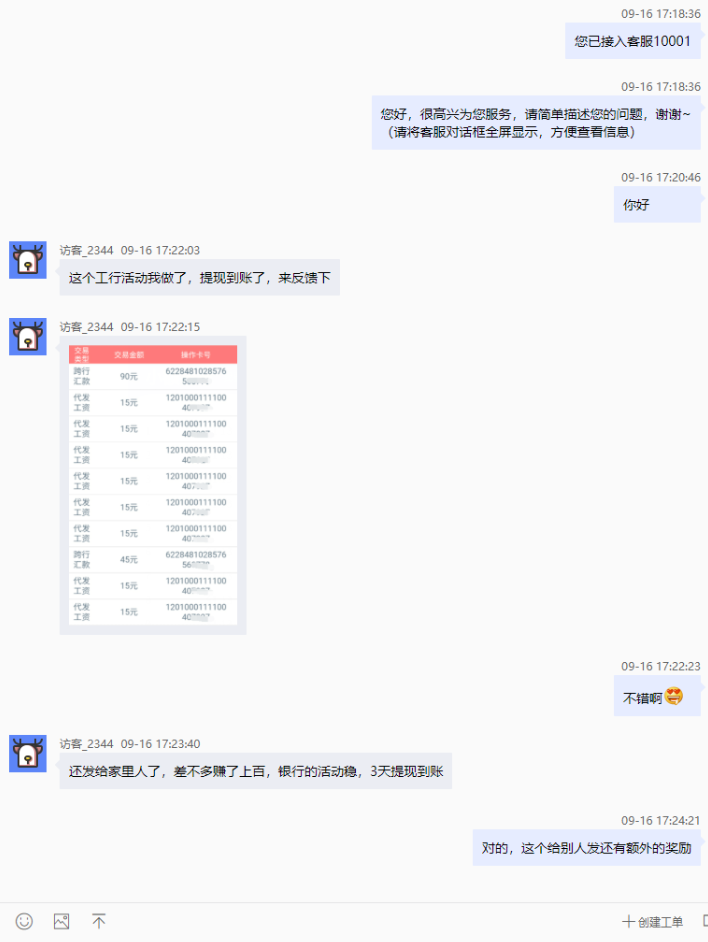The image size is (708, 942).
Task: Click the 09-16 17:20:46 timestamp
Action: coord(660,177)
